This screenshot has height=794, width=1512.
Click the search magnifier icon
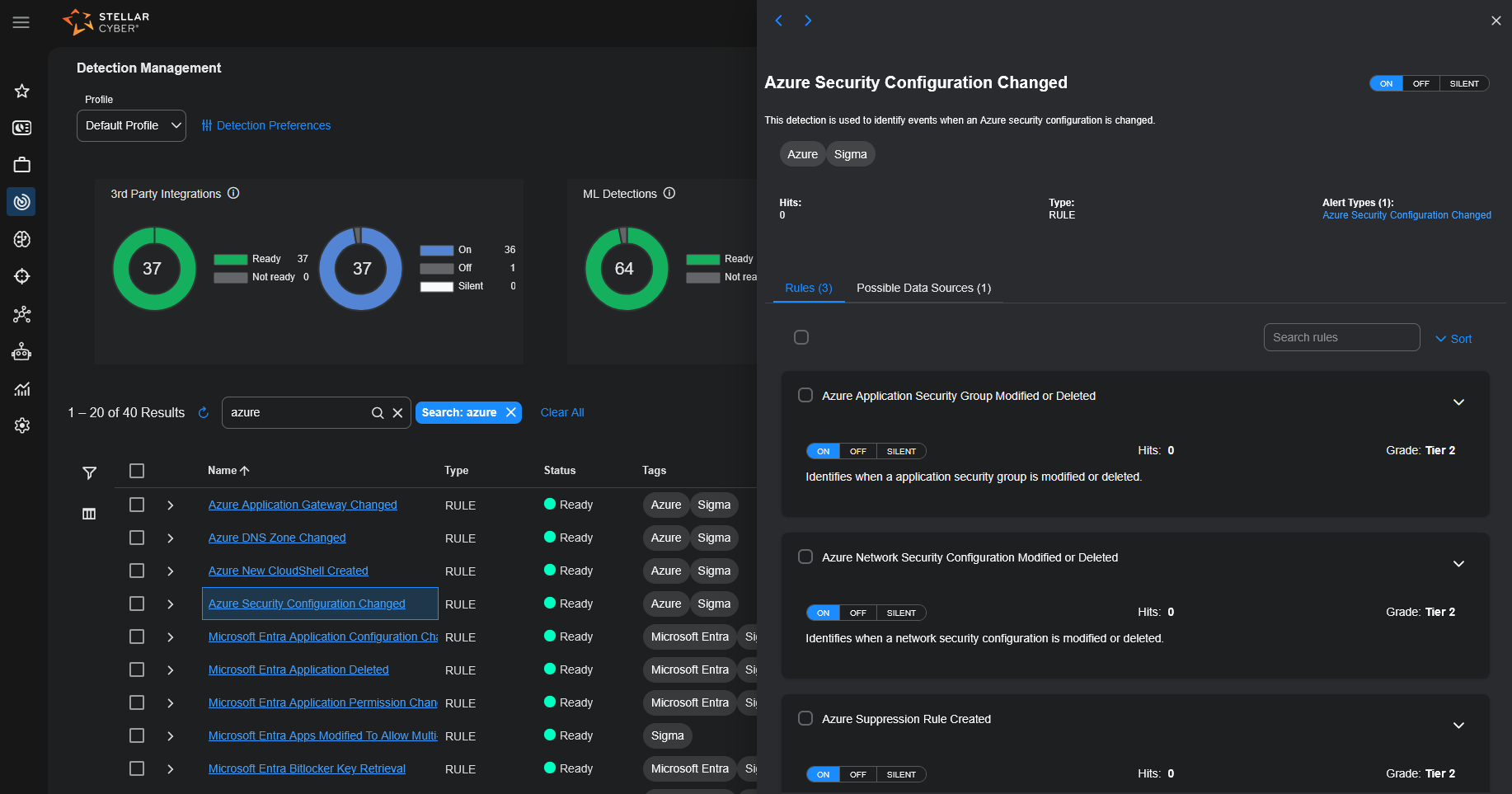pyautogui.click(x=378, y=413)
